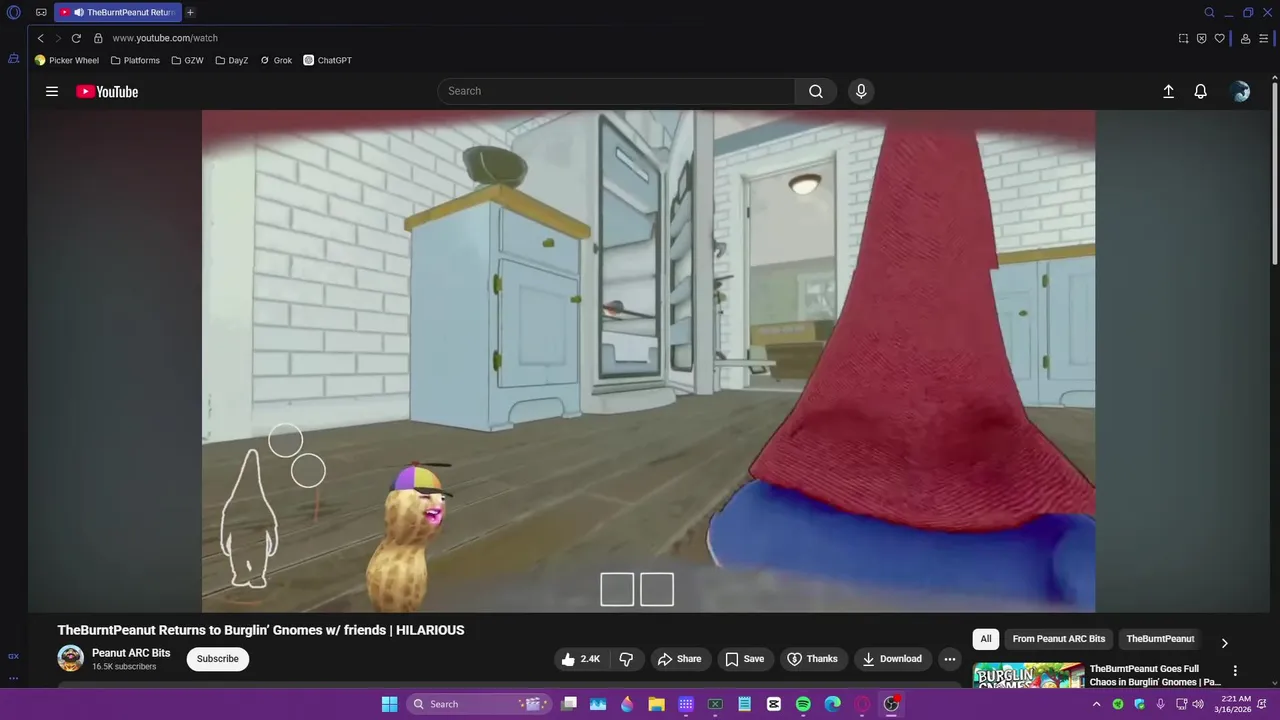
Task: Click the video title text
Action: point(261,630)
